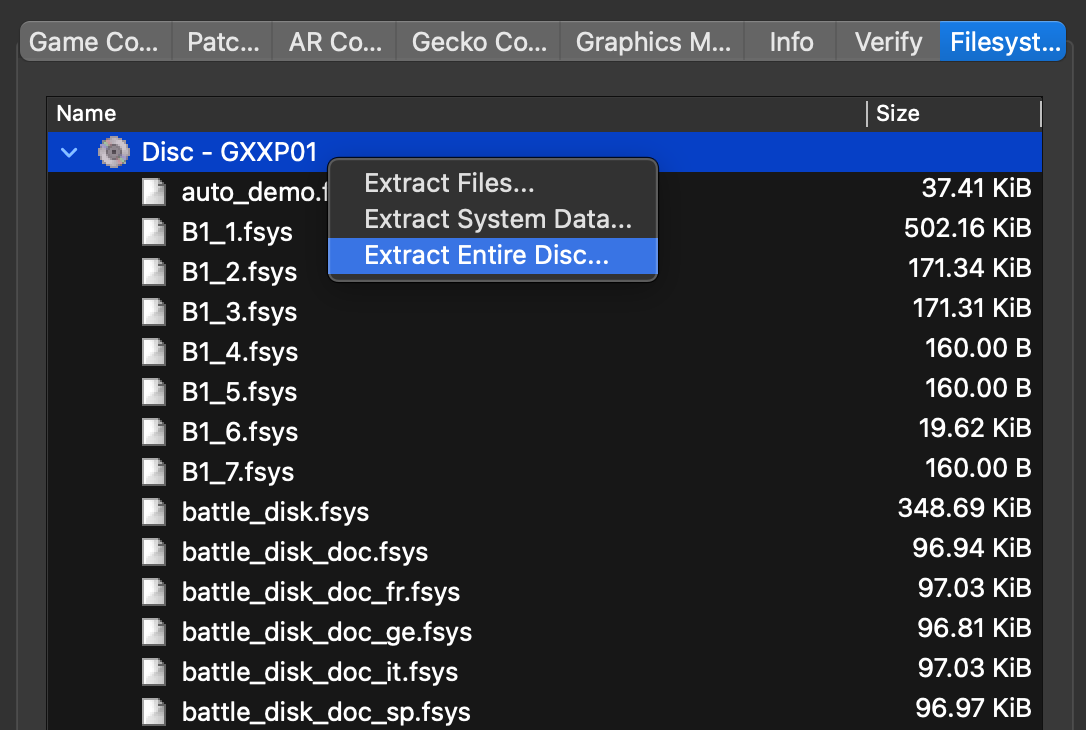Choose Extract System Data... menu entry
The height and width of the screenshot is (730, 1086).
492,220
